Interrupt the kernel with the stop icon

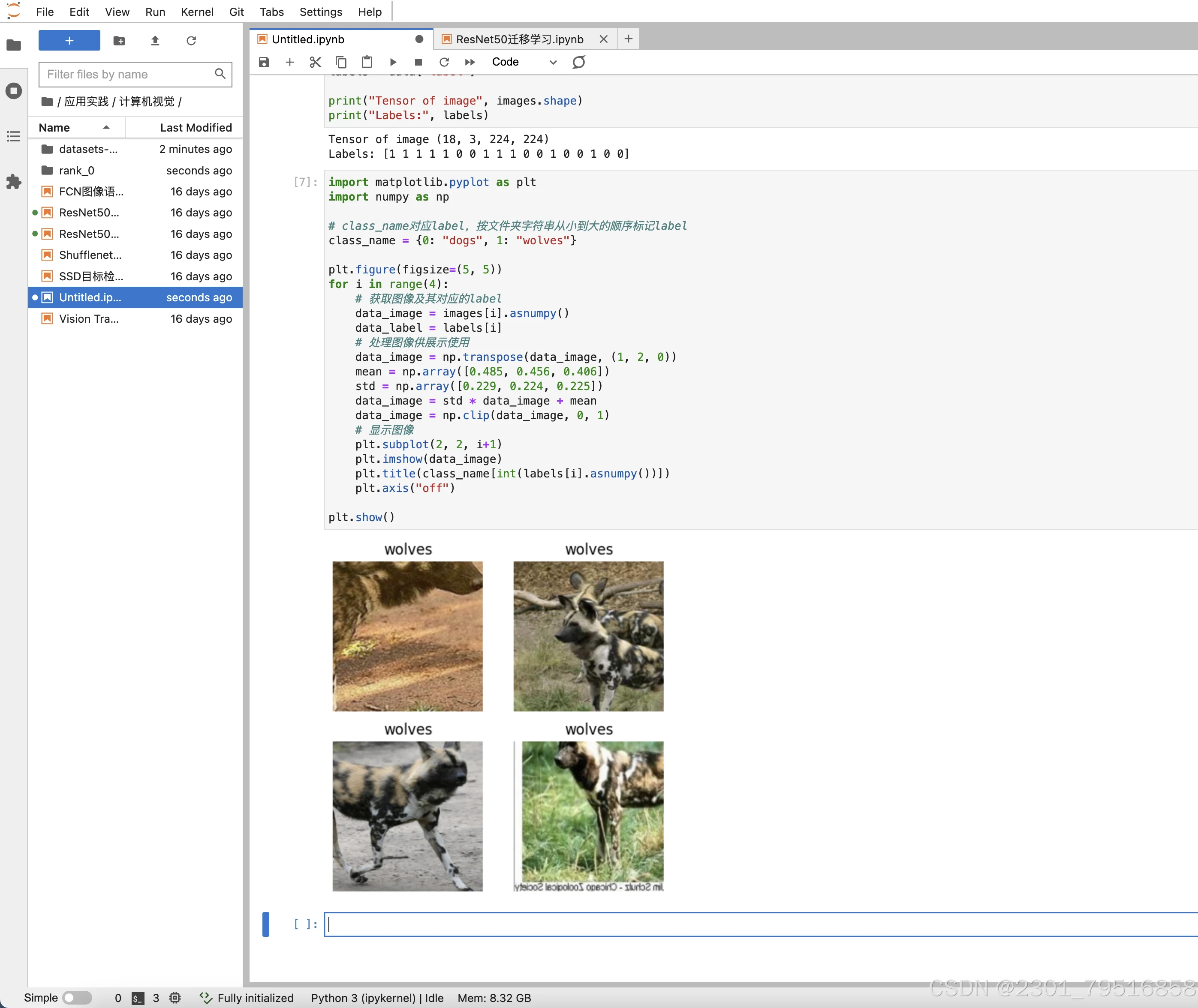418,62
